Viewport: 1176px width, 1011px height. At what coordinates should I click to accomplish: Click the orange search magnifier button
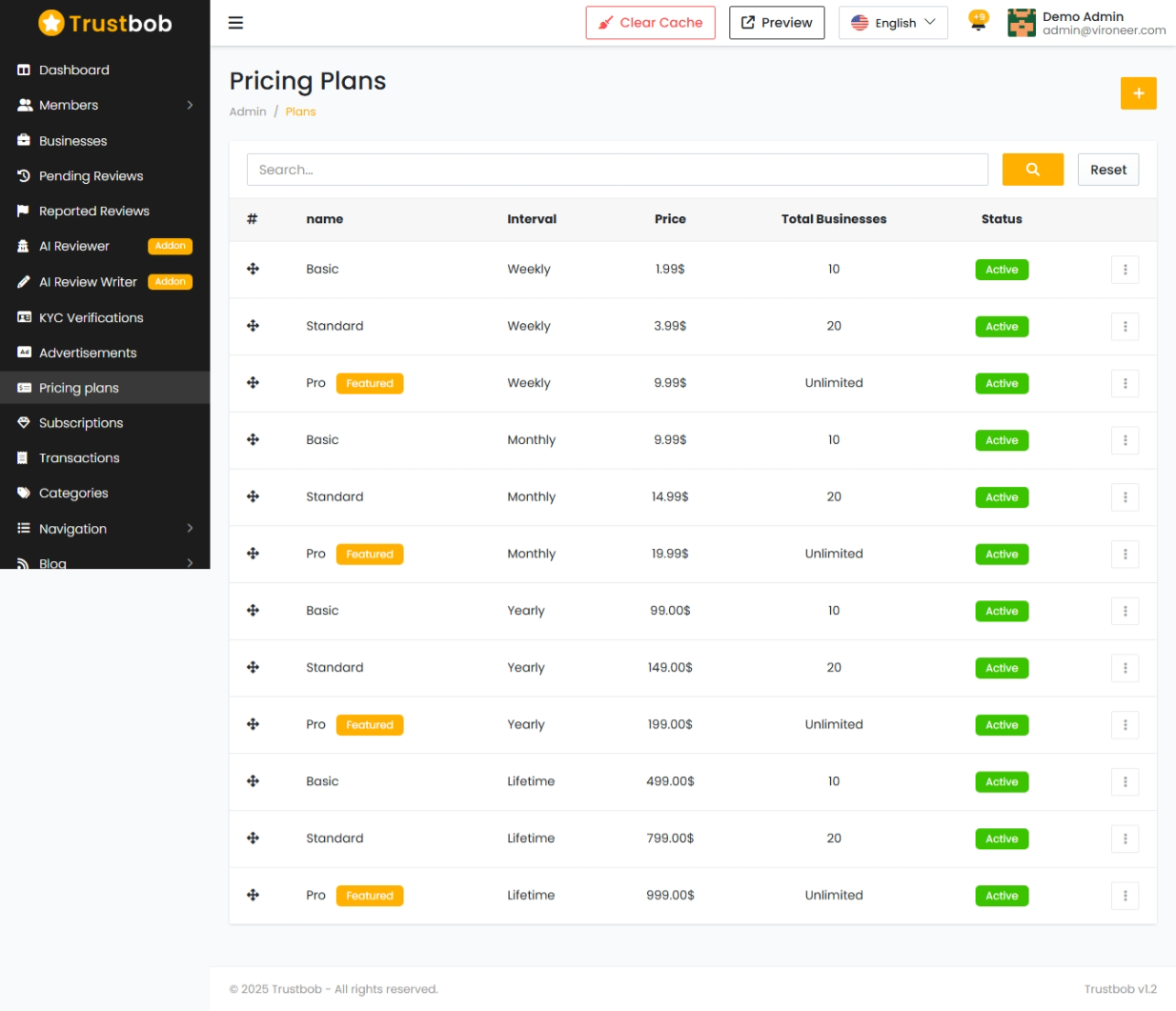point(1032,170)
